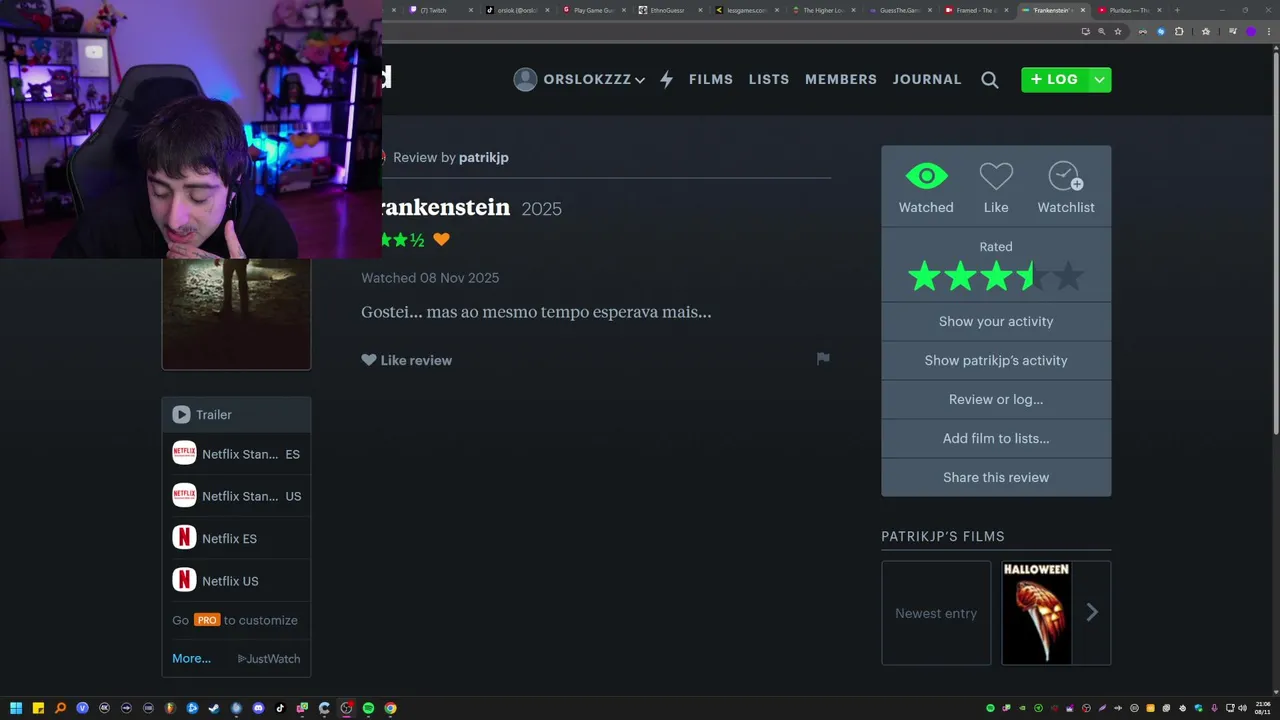
Task: Click the PRO badge to customize services
Action: coord(207,620)
